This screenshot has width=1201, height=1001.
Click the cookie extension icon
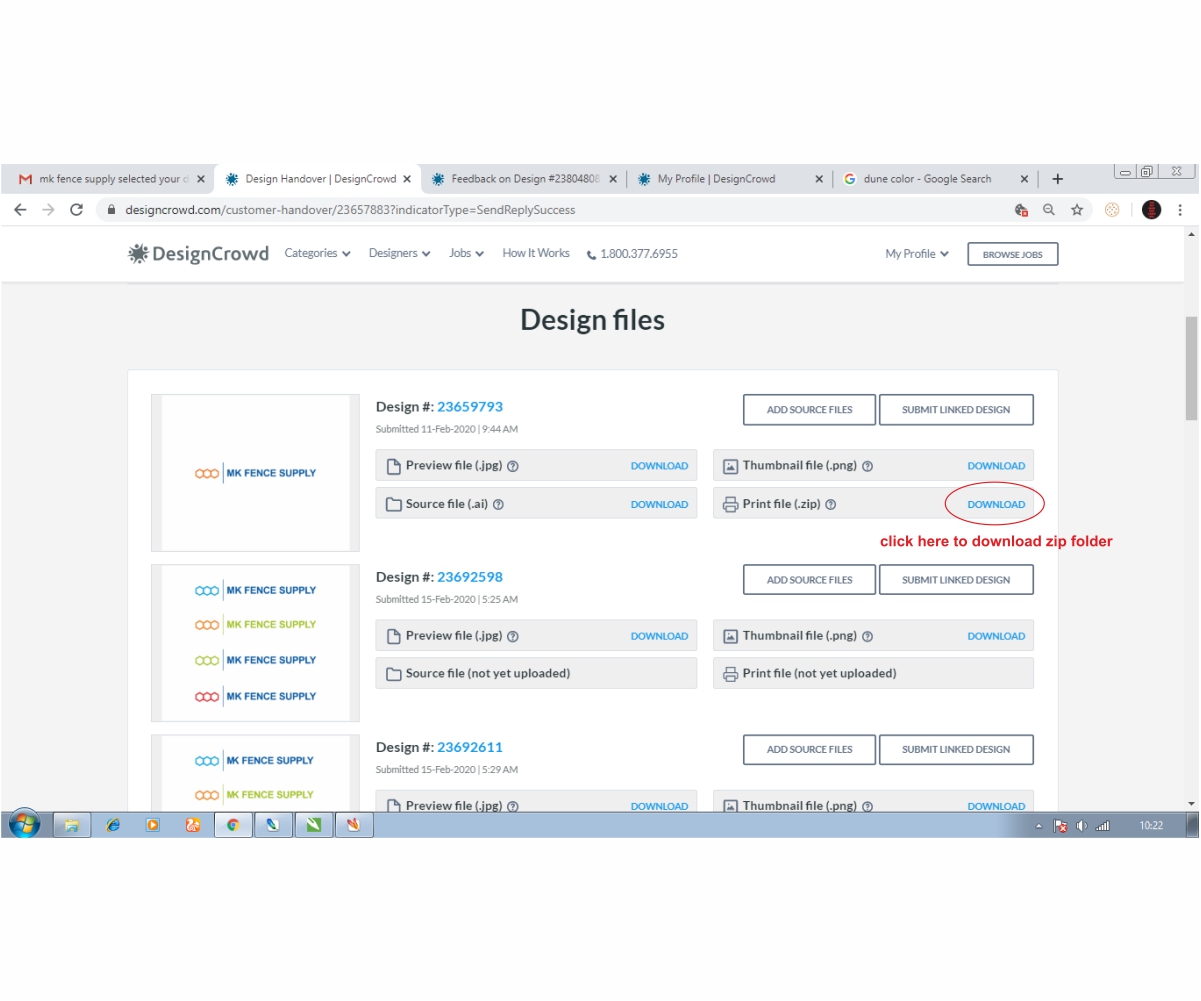1112,210
